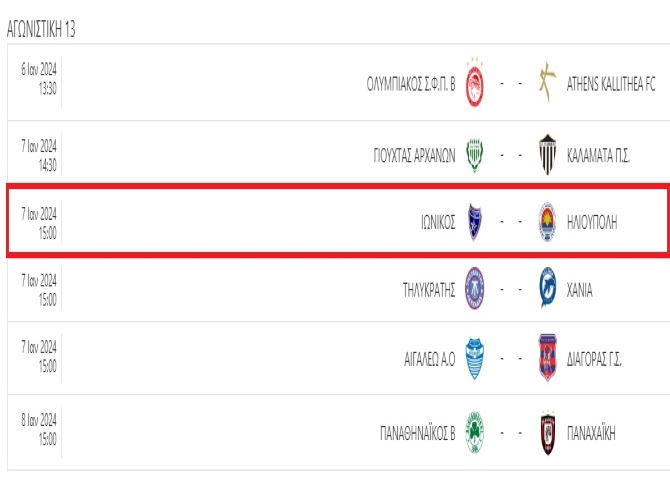This screenshot has height=480, width=670.
Task: Click the ΠΑΝΑΧΑΪΚΗ team name
Action: (591, 433)
